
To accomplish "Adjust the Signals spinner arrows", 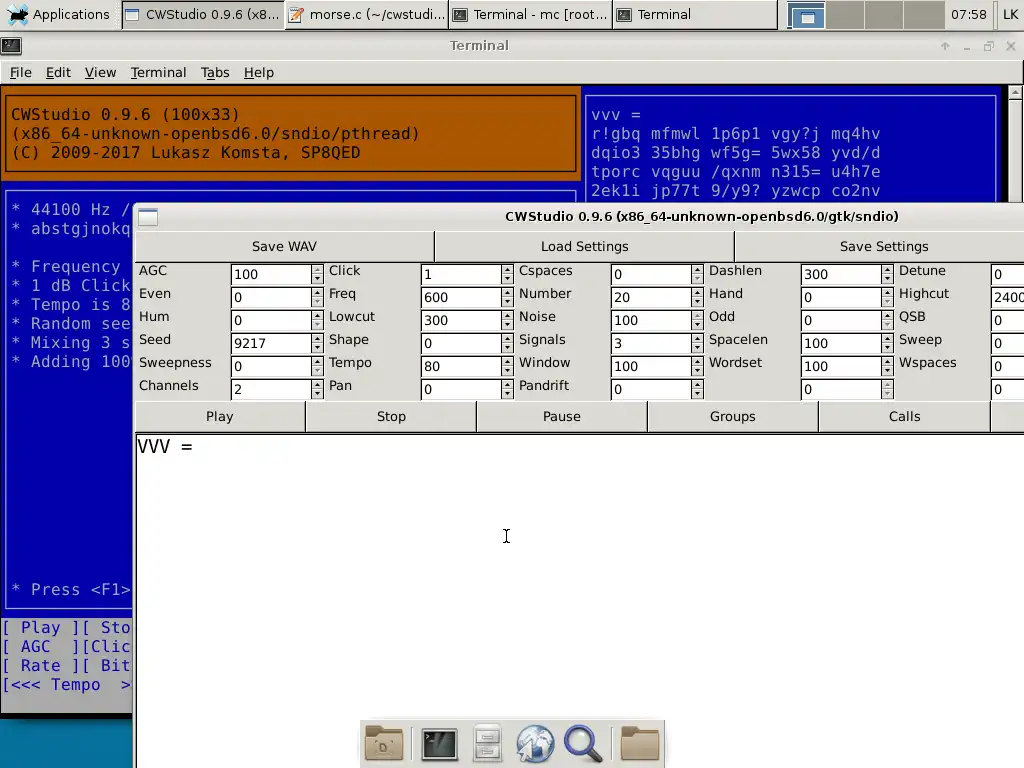I will (697, 343).
